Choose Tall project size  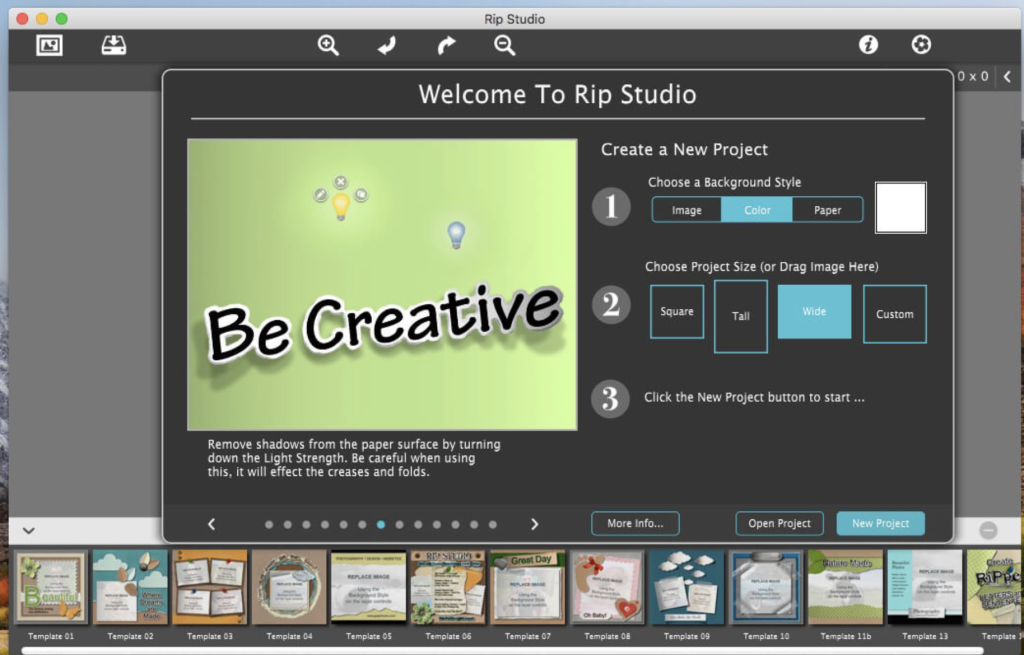(741, 317)
